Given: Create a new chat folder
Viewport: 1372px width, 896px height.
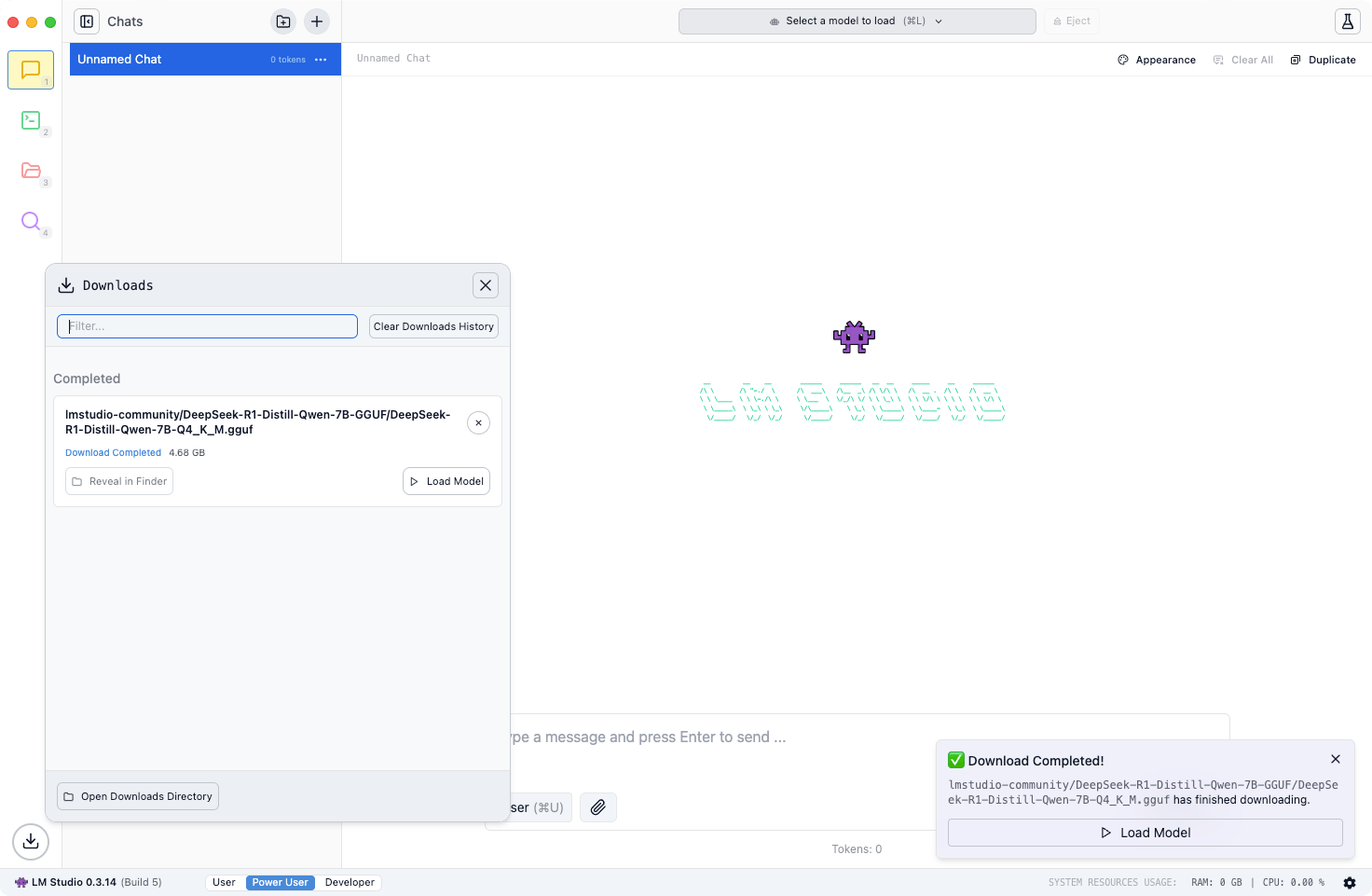Looking at the screenshot, I should pos(283,21).
